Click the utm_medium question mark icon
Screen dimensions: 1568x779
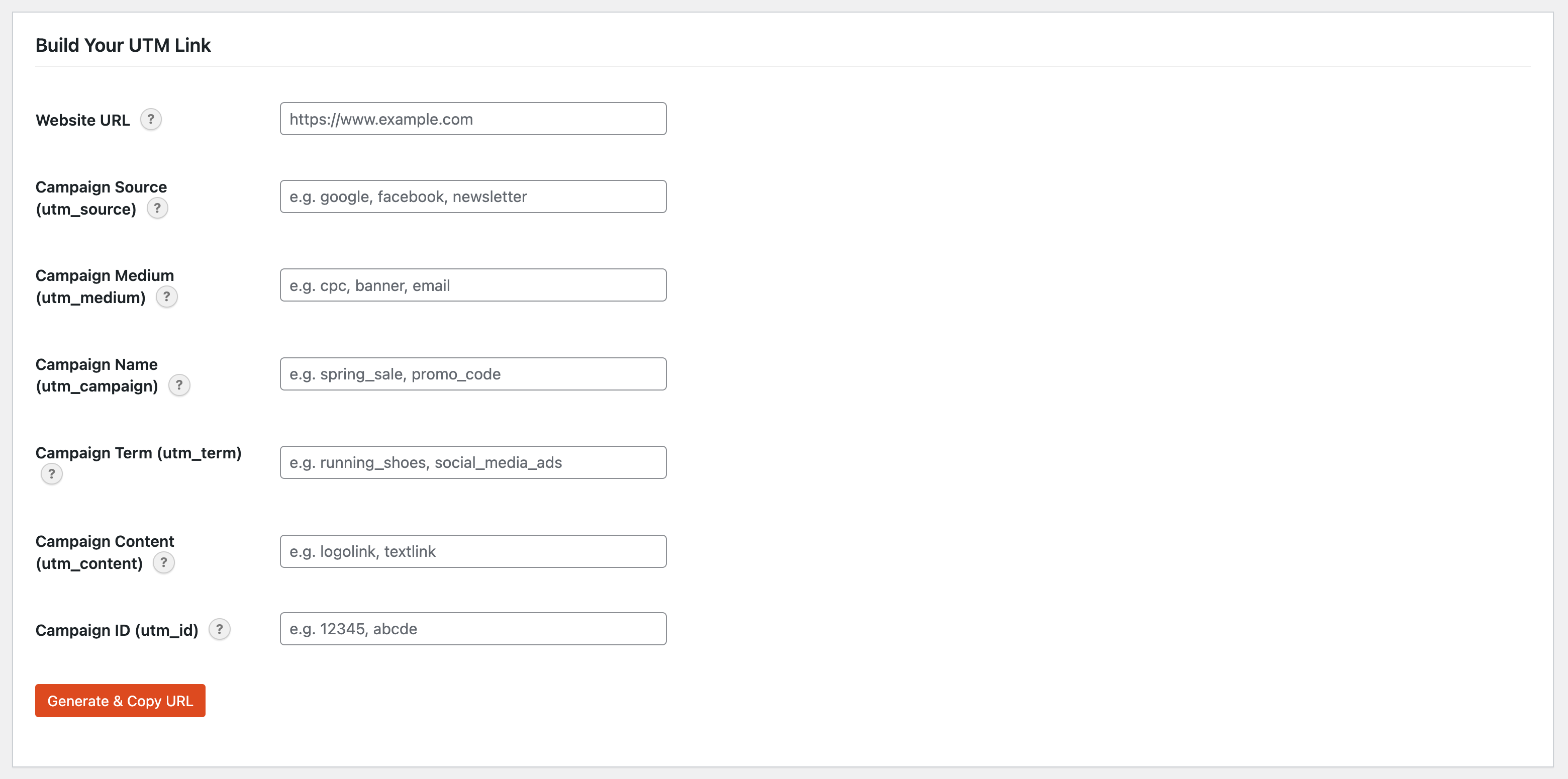pyautogui.click(x=167, y=297)
